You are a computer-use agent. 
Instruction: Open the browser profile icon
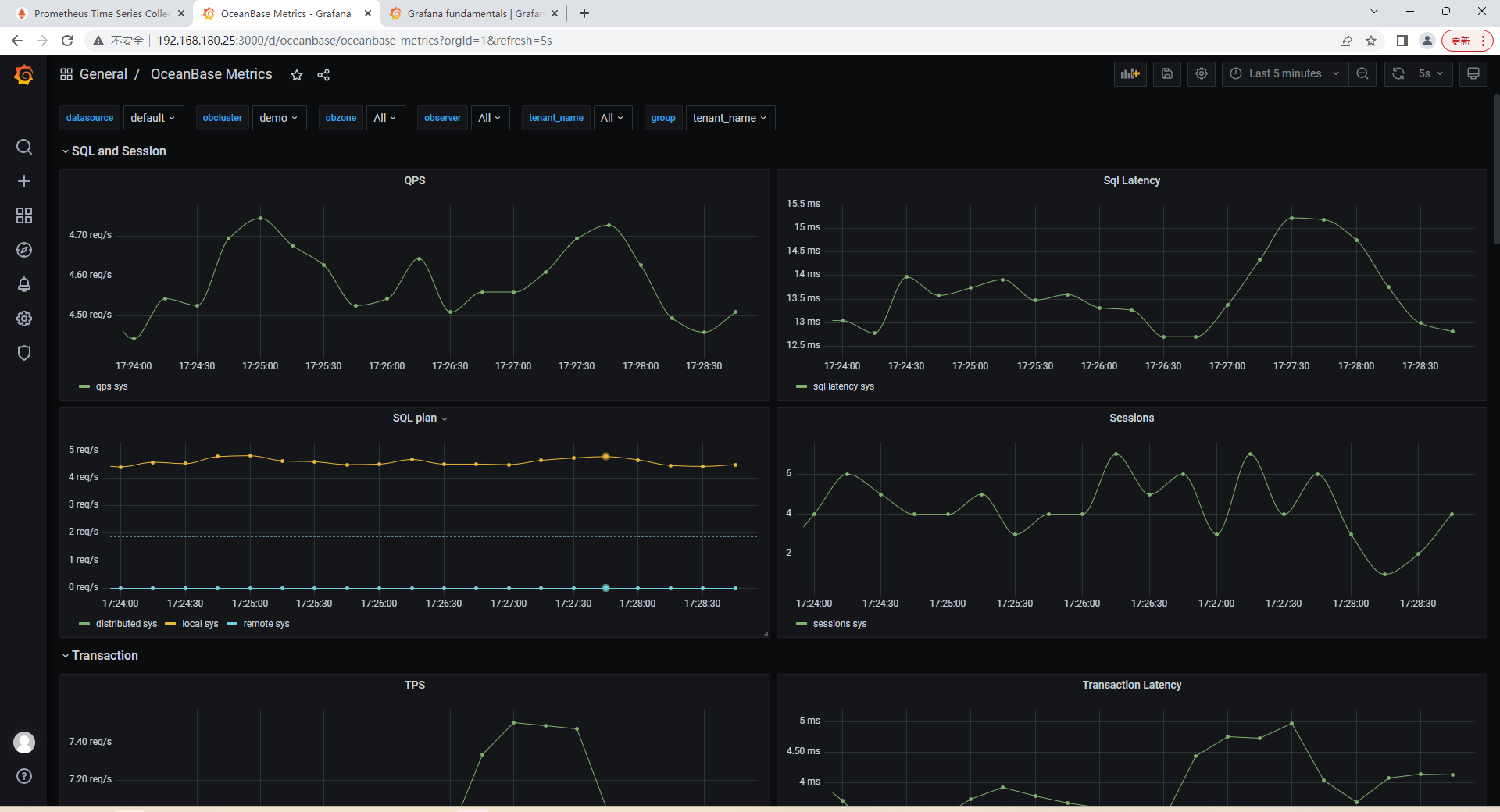(x=1427, y=41)
